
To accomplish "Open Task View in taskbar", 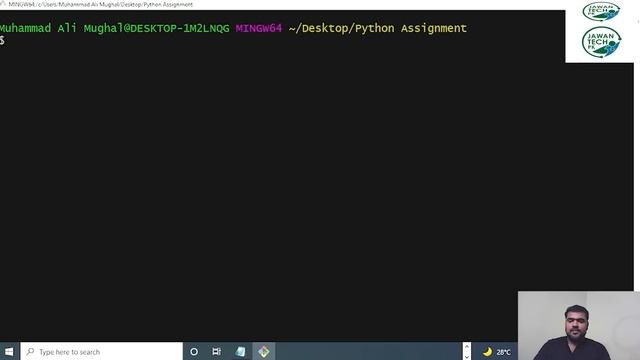I will 217,351.
